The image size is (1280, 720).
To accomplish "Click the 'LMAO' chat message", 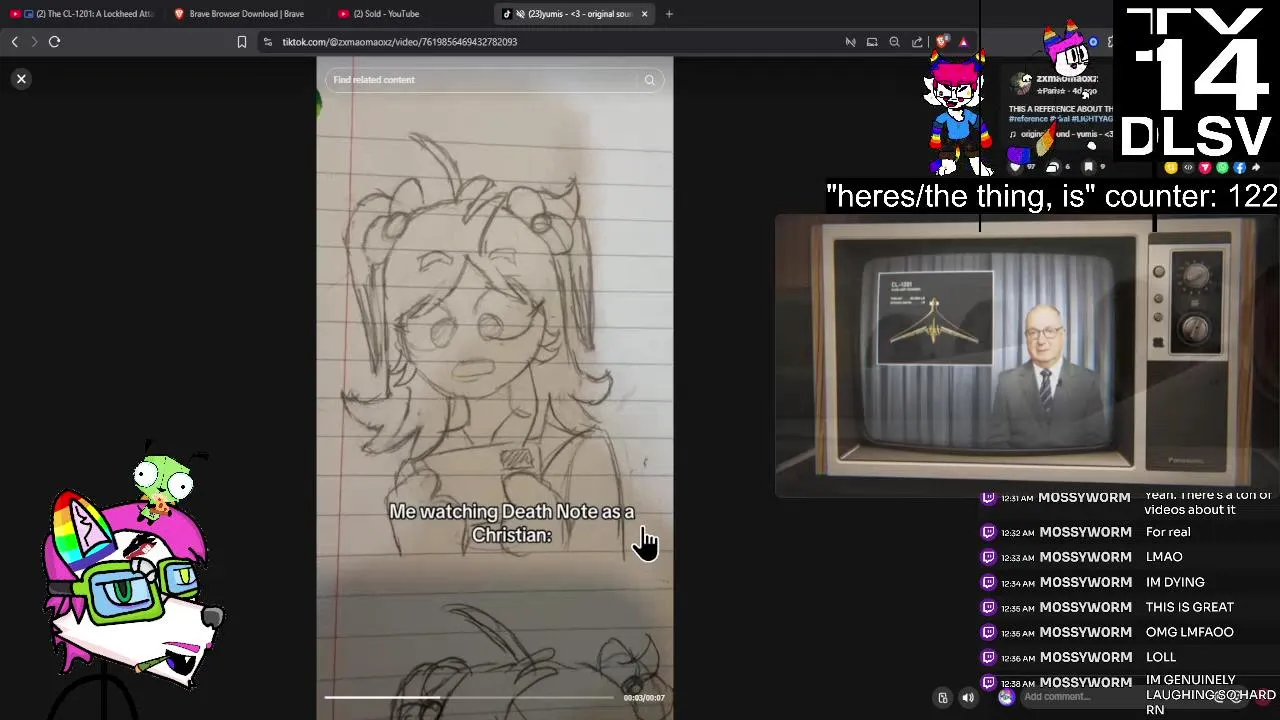I will tap(1164, 557).
